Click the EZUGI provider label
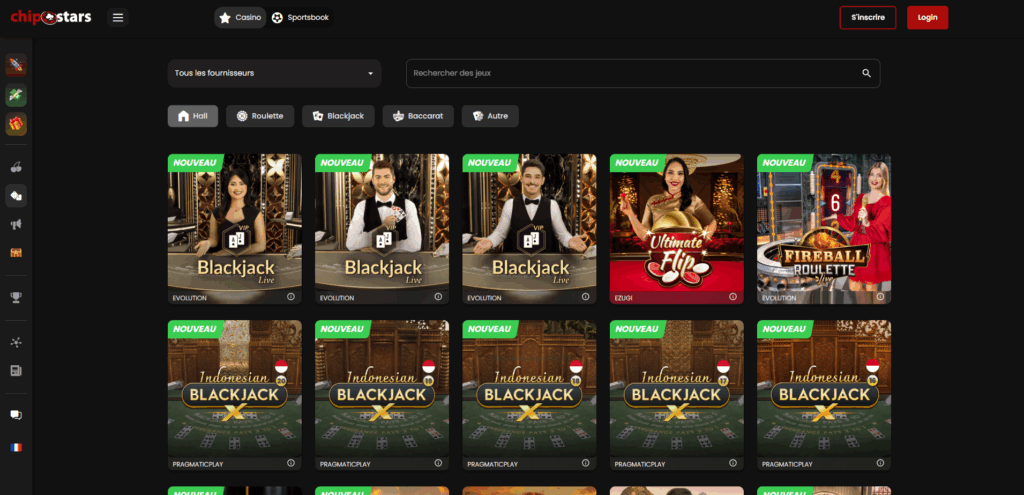Viewport: 1024px width, 495px height. (x=624, y=298)
